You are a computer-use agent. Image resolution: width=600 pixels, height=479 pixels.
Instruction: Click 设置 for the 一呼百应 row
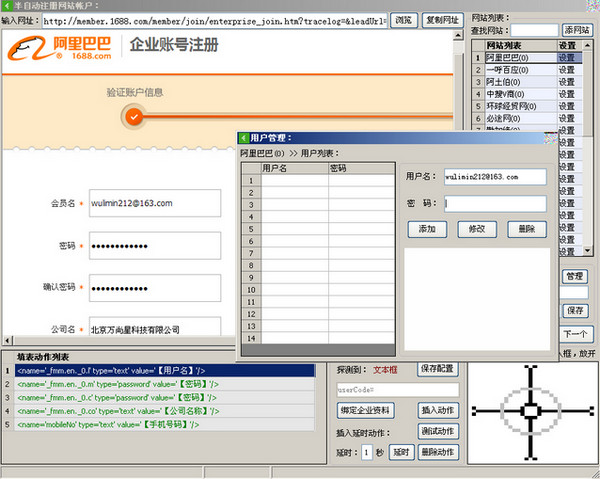click(570, 70)
